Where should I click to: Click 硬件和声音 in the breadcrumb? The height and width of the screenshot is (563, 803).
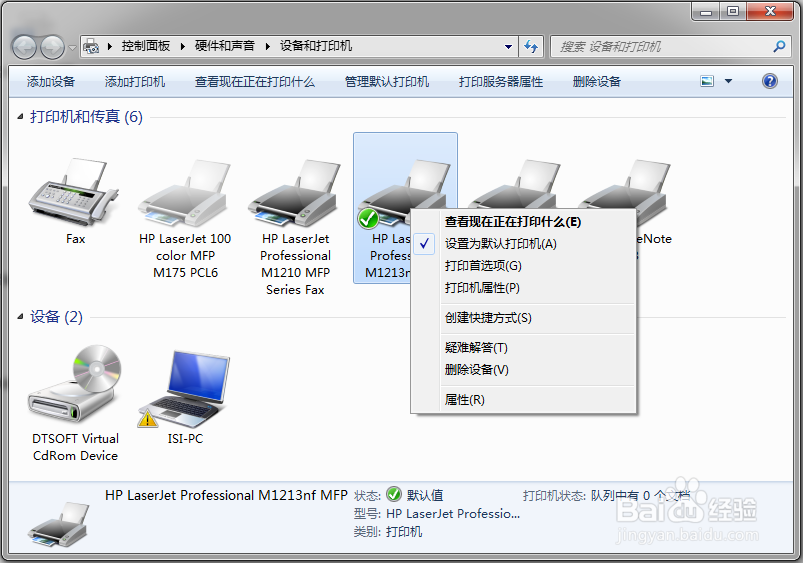click(x=224, y=46)
